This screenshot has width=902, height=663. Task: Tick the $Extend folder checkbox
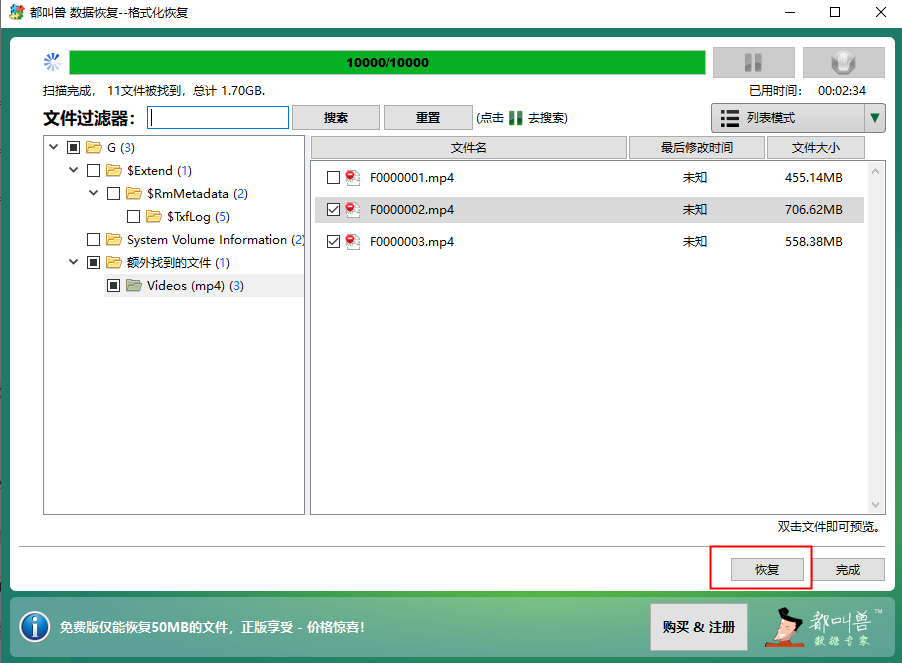click(93, 171)
